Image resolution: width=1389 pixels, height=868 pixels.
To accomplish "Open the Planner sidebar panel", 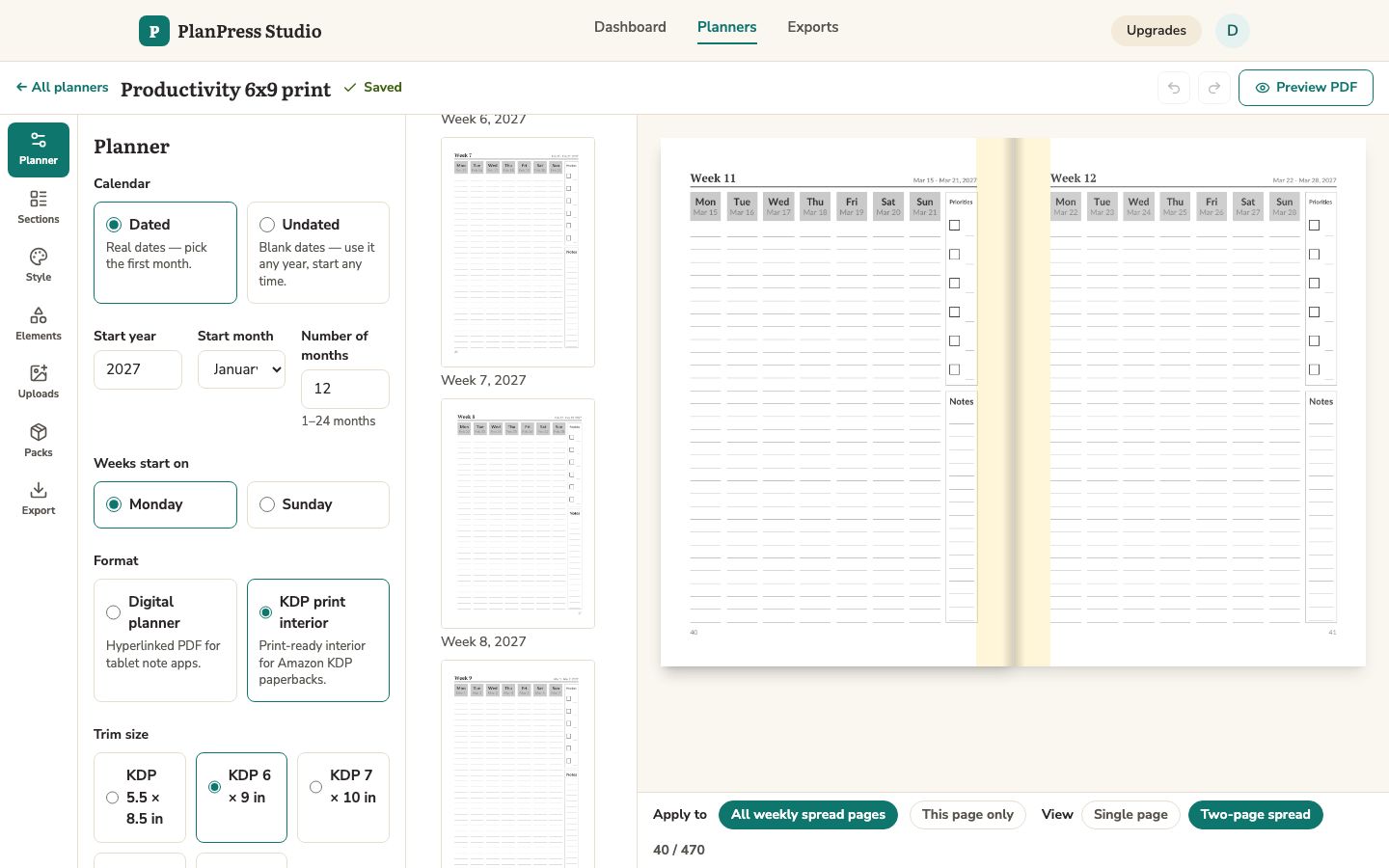I will click(x=39, y=149).
